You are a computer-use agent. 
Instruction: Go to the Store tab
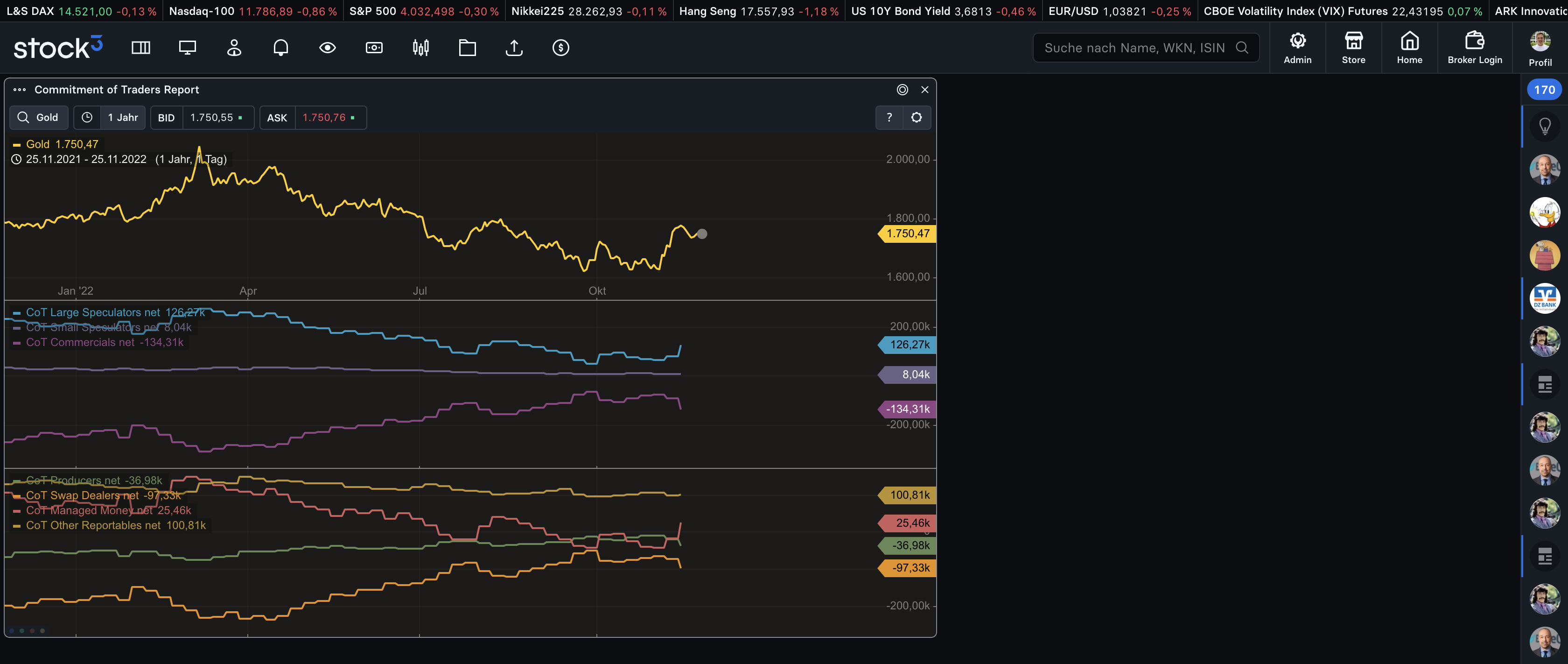point(1353,48)
